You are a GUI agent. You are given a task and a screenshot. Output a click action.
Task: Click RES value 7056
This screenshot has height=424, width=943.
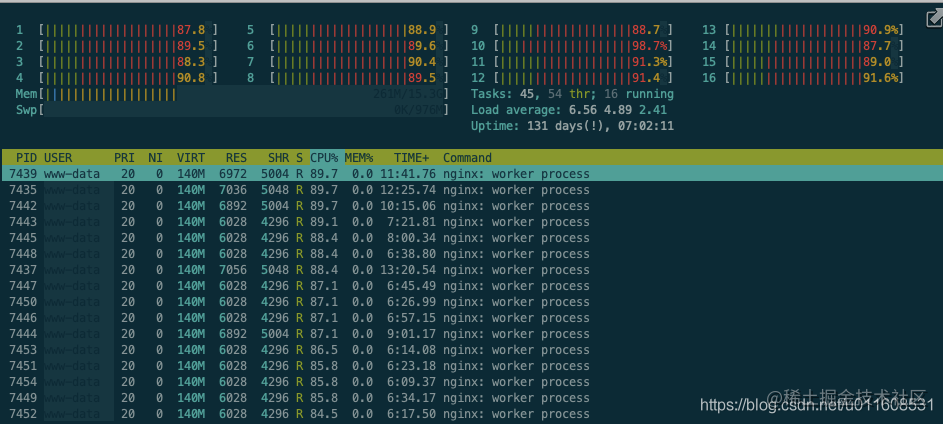coord(233,270)
